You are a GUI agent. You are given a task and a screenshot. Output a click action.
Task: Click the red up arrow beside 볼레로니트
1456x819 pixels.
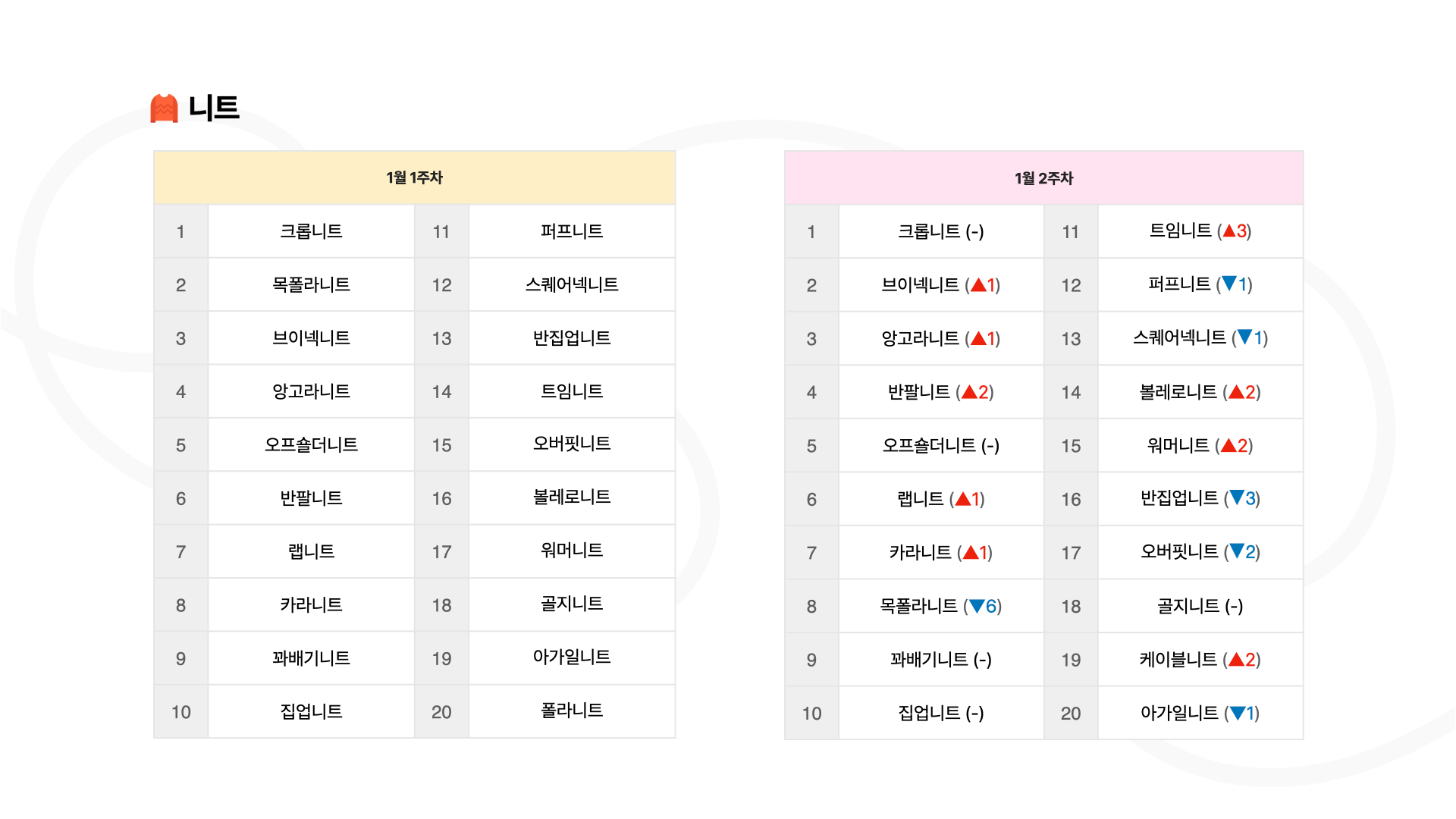pos(1236,392)
